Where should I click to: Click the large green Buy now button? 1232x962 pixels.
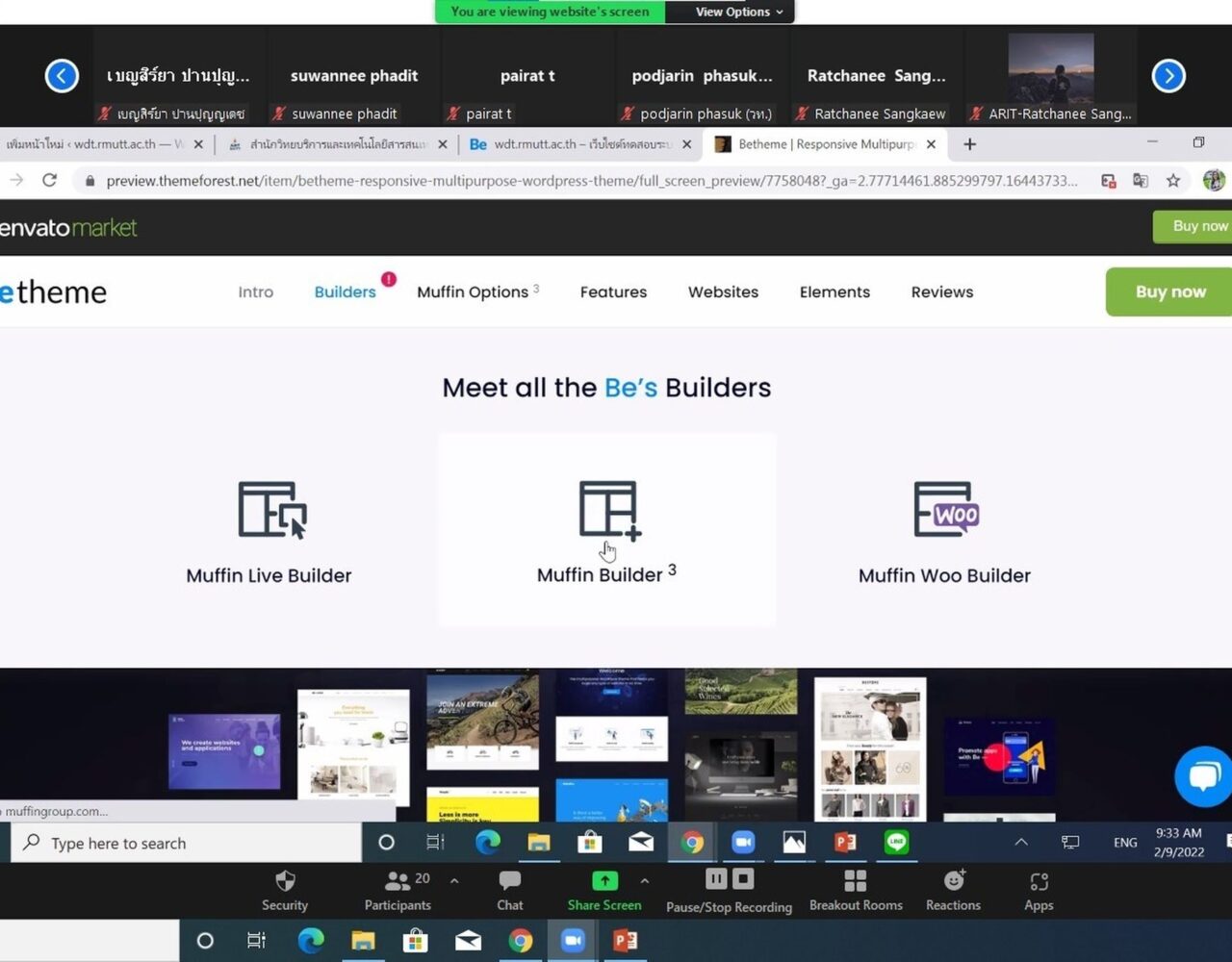pyautogui.click(x=1168, y=291)
